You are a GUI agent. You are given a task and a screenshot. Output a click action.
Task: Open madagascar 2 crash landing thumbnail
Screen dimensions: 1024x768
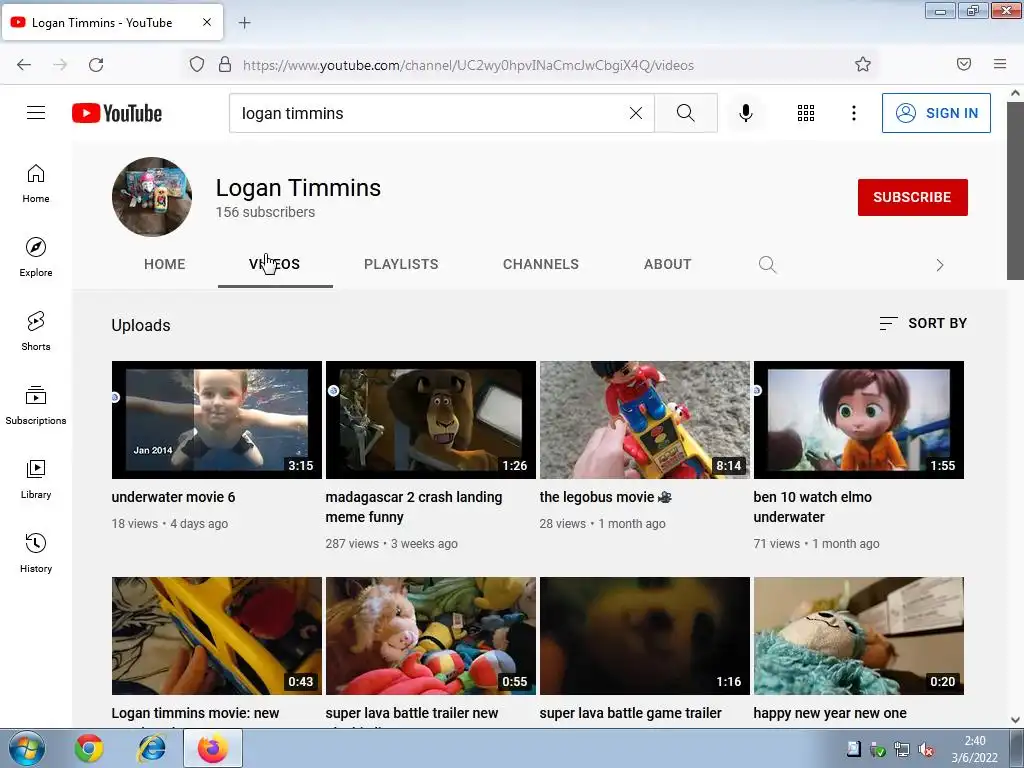[431, 420]
